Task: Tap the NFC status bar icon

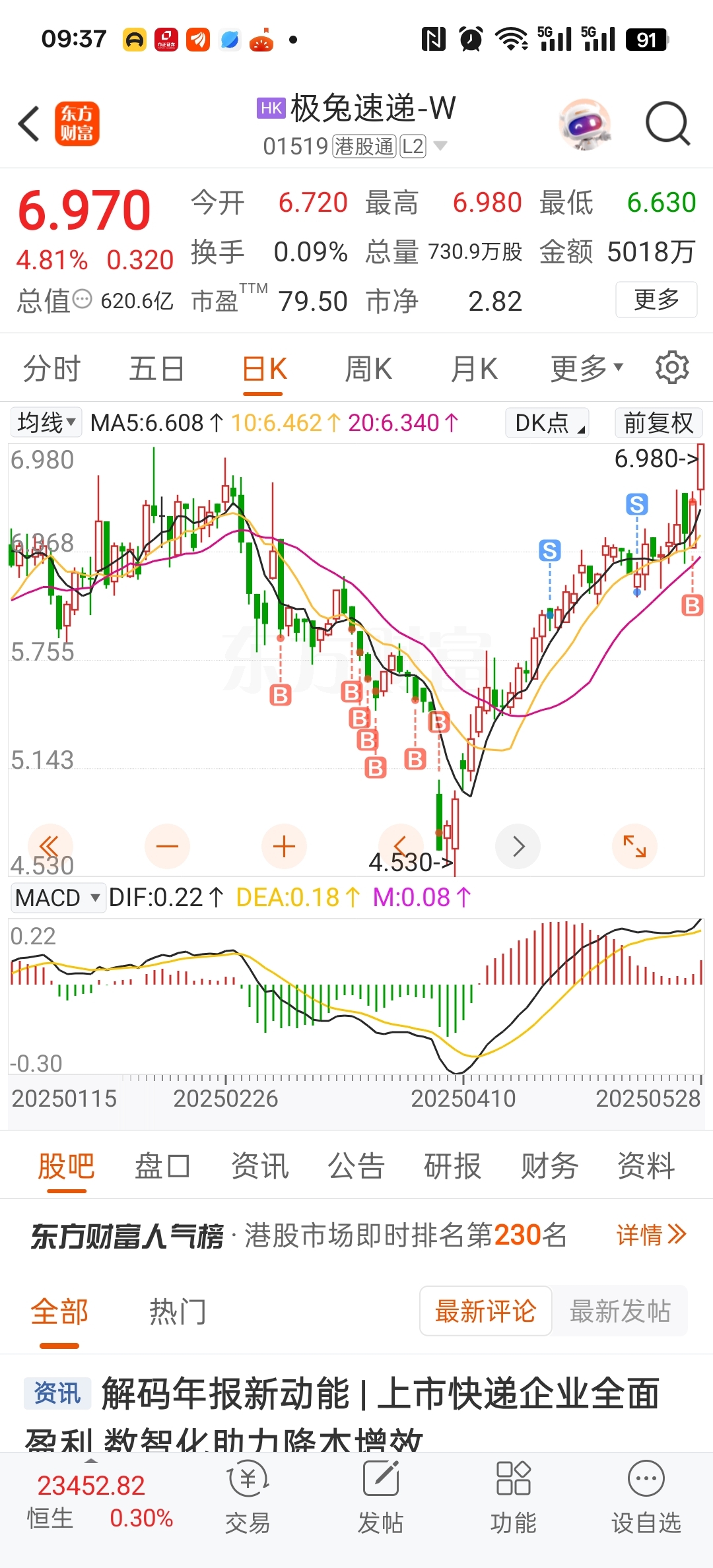Action: [x=433, y=39]
